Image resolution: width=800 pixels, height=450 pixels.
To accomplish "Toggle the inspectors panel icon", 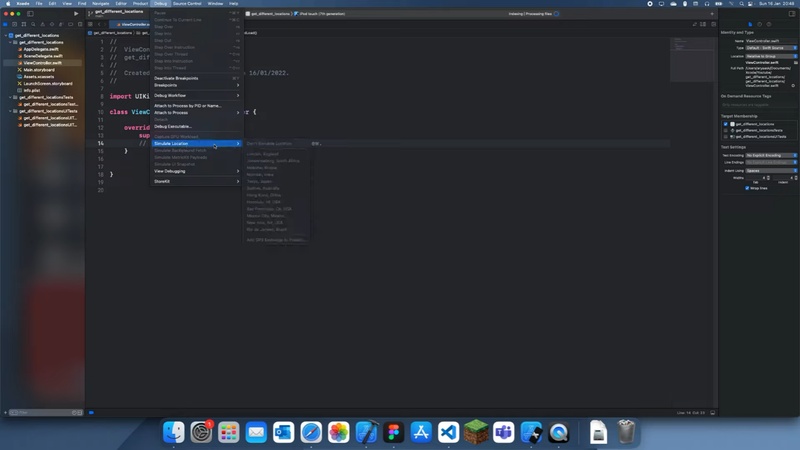I will point(792,14).
